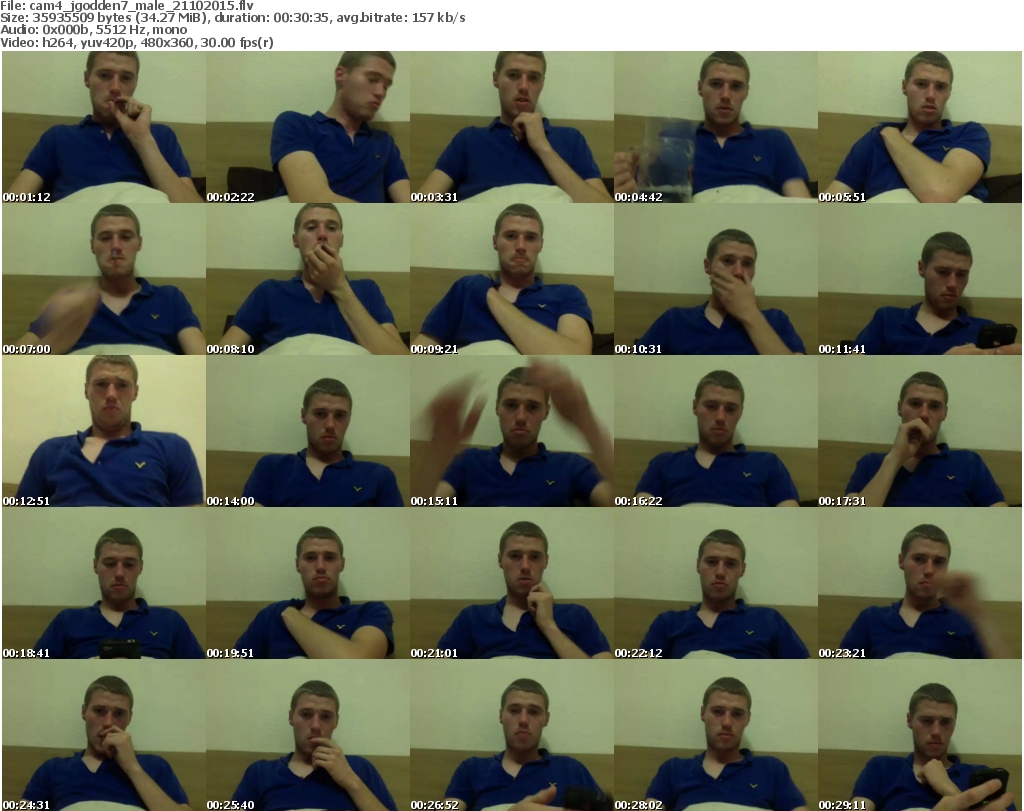Choose the 00:21:01 preview frame

pyautogui.click(x=511, y=583)
